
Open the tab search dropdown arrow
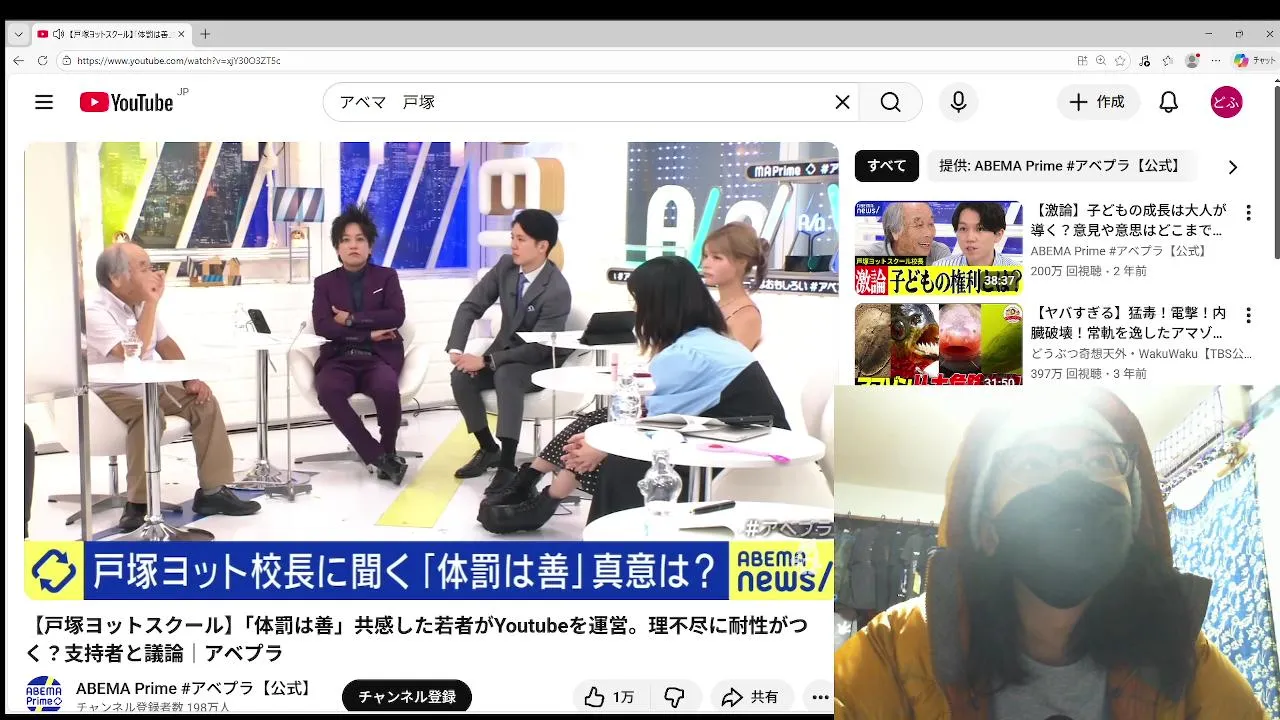coord(18,34)
